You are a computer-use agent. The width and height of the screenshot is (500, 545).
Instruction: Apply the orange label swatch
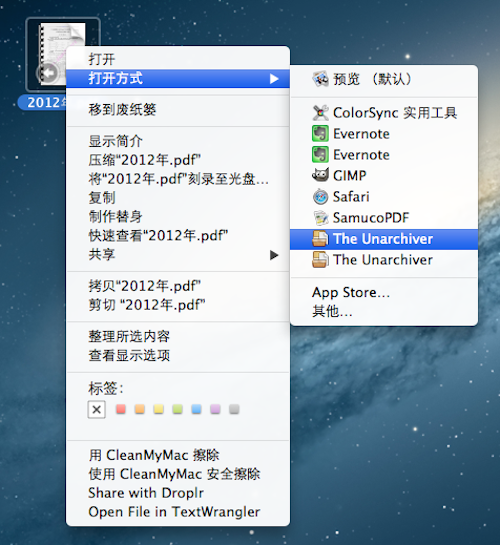(x=140, y=409)
